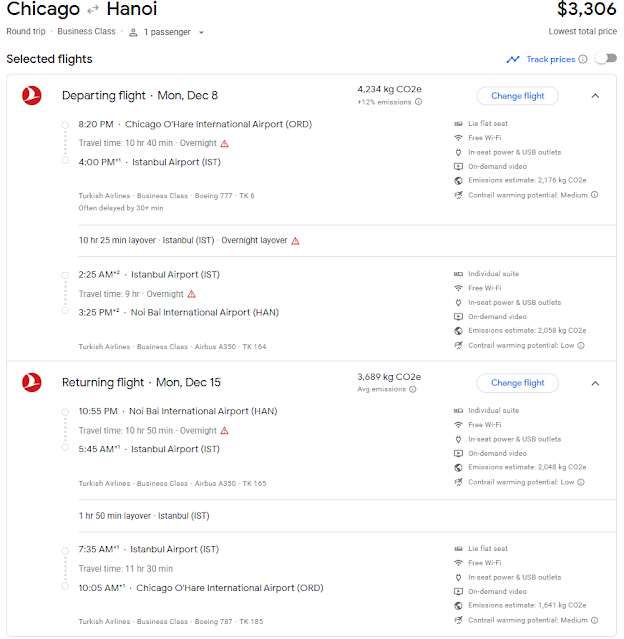Click the Round trip label

26,31
